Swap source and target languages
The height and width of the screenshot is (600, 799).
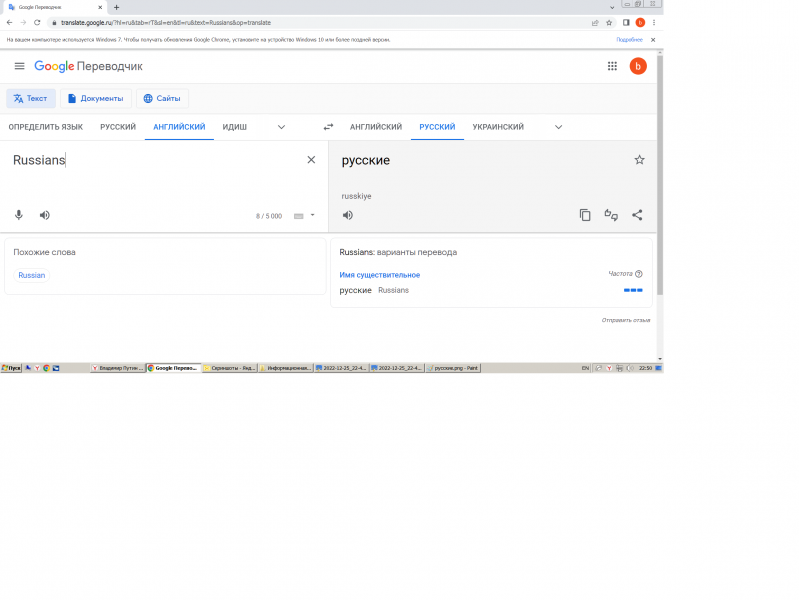(x=328, y=127)
